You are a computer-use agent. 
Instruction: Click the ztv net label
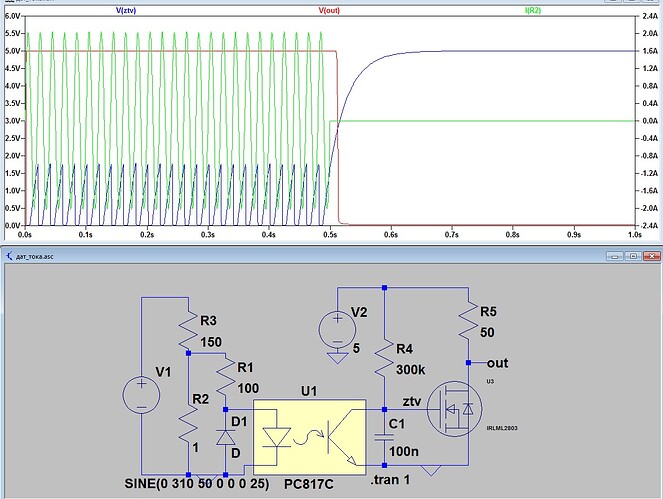point(411,401)
